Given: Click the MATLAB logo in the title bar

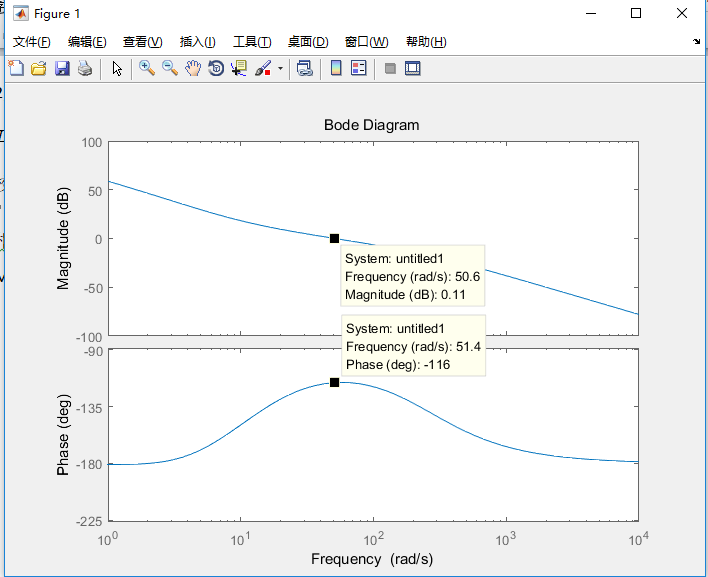Looking at the screenshot, I should click(21, 14).
